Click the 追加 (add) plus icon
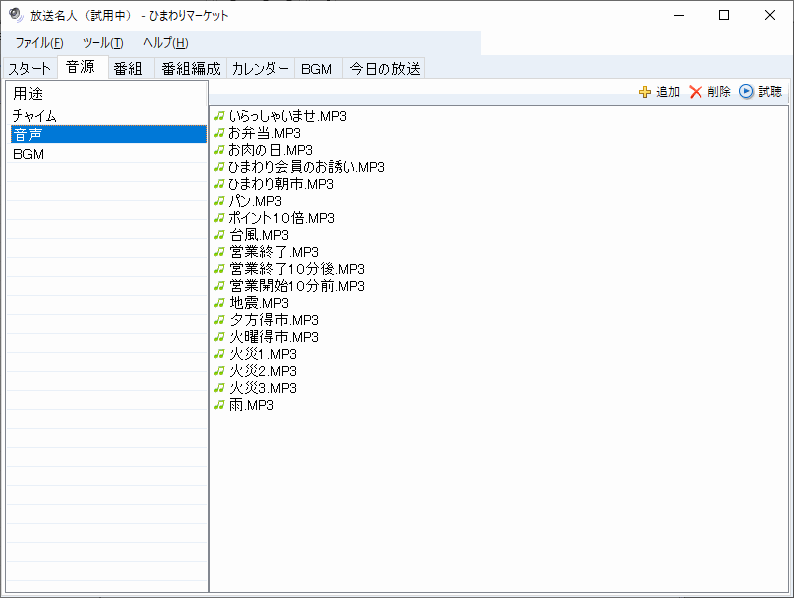794x598 pixels. pos(645,92)
